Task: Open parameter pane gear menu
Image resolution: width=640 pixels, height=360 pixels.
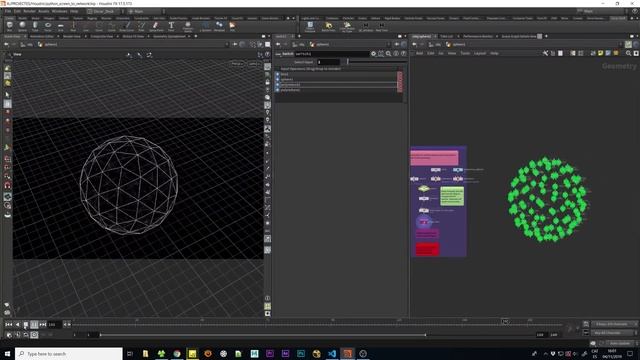Action: click(x=373, y=53)
